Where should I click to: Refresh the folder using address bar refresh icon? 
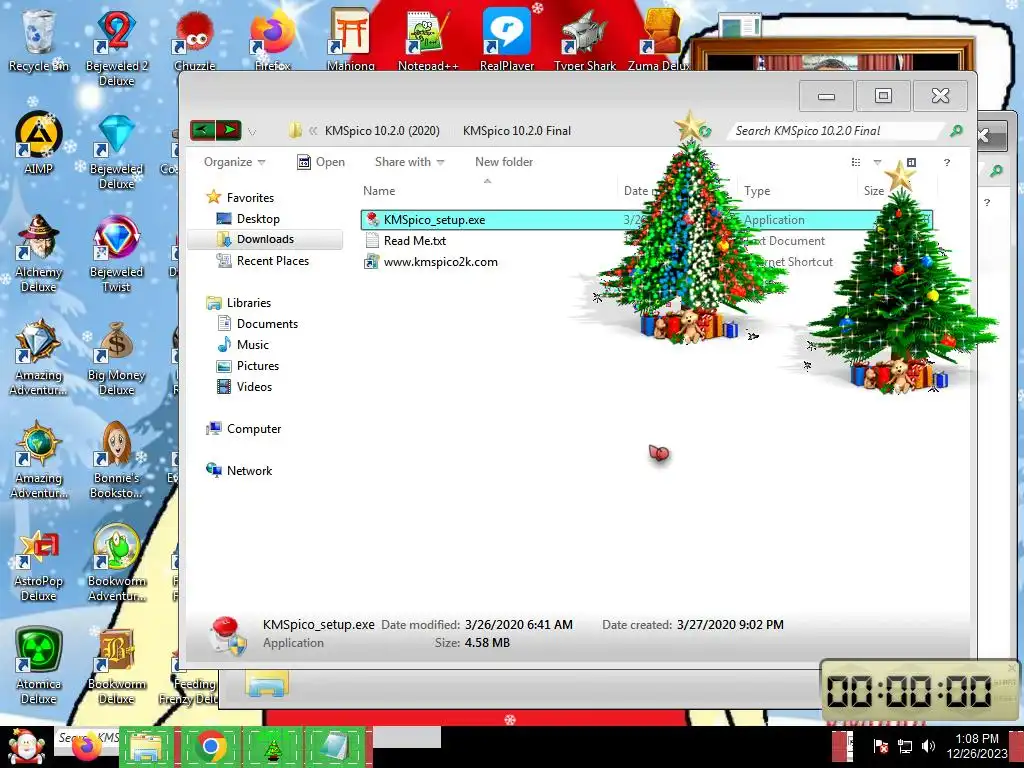(705, 131)
